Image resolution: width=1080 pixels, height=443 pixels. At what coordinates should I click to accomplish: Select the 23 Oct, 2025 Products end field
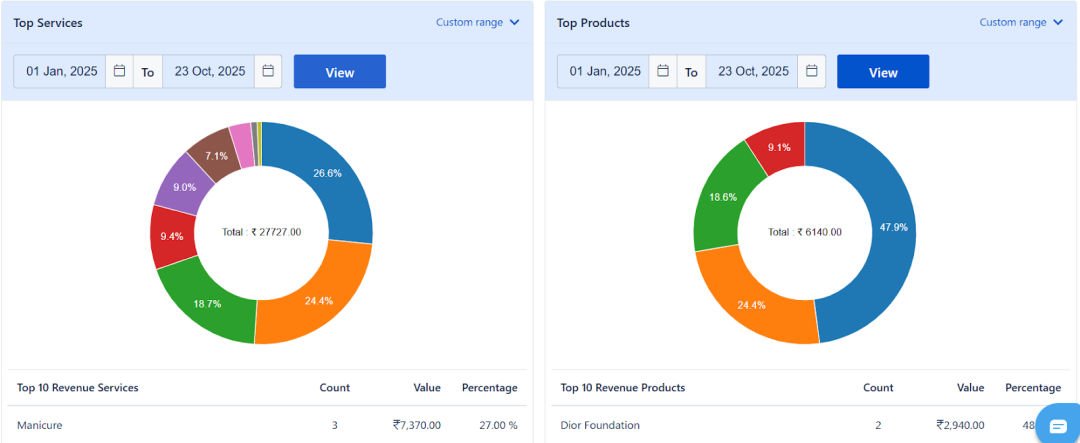(x=752, y=71)
